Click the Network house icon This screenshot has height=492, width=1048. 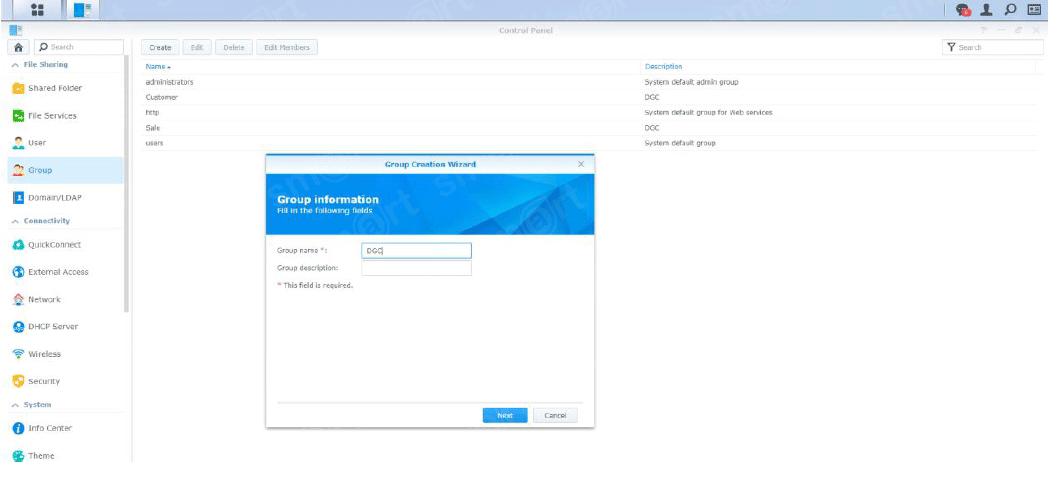coord(19,299)
